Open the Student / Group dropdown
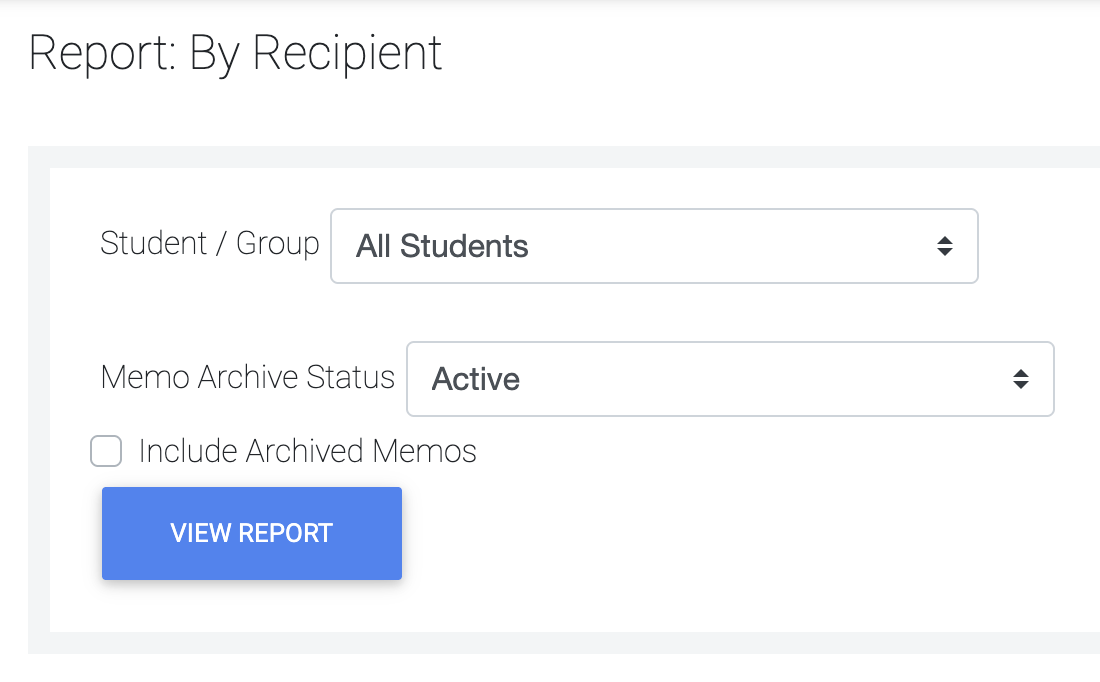1100x682 pixels. [x=653, y=246]
